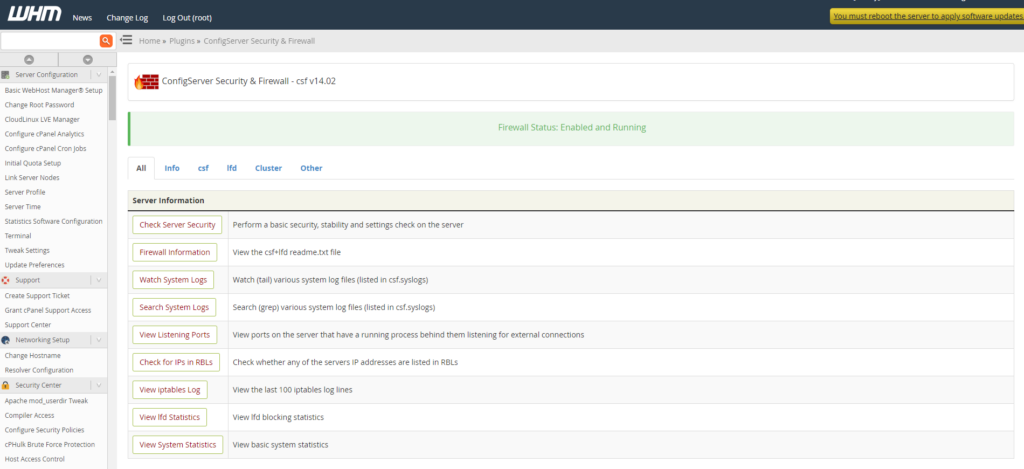Open the News menu item
Screen dimensions: 1024x469
82,18
